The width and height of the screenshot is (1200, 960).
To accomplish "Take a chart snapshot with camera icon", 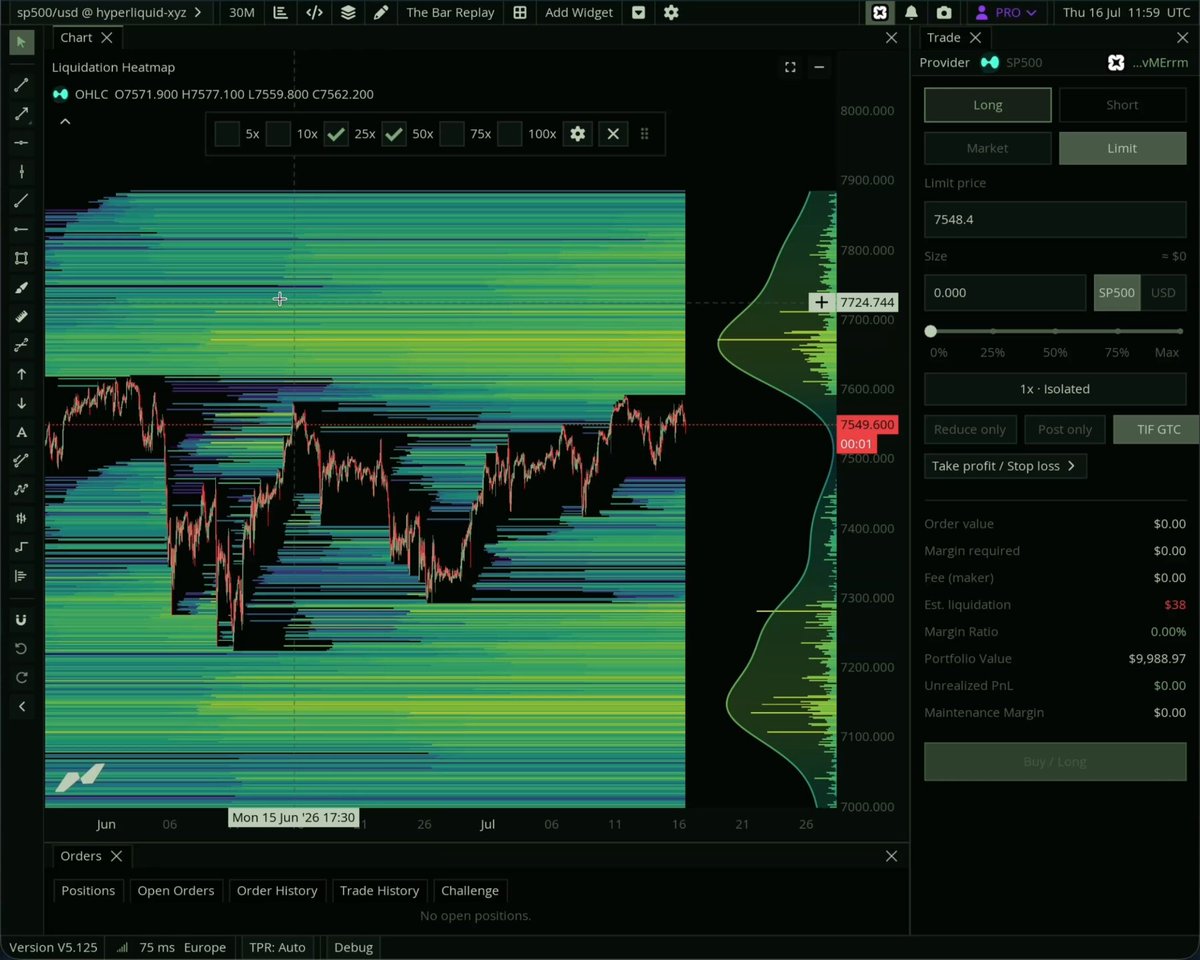I will 944,13.
